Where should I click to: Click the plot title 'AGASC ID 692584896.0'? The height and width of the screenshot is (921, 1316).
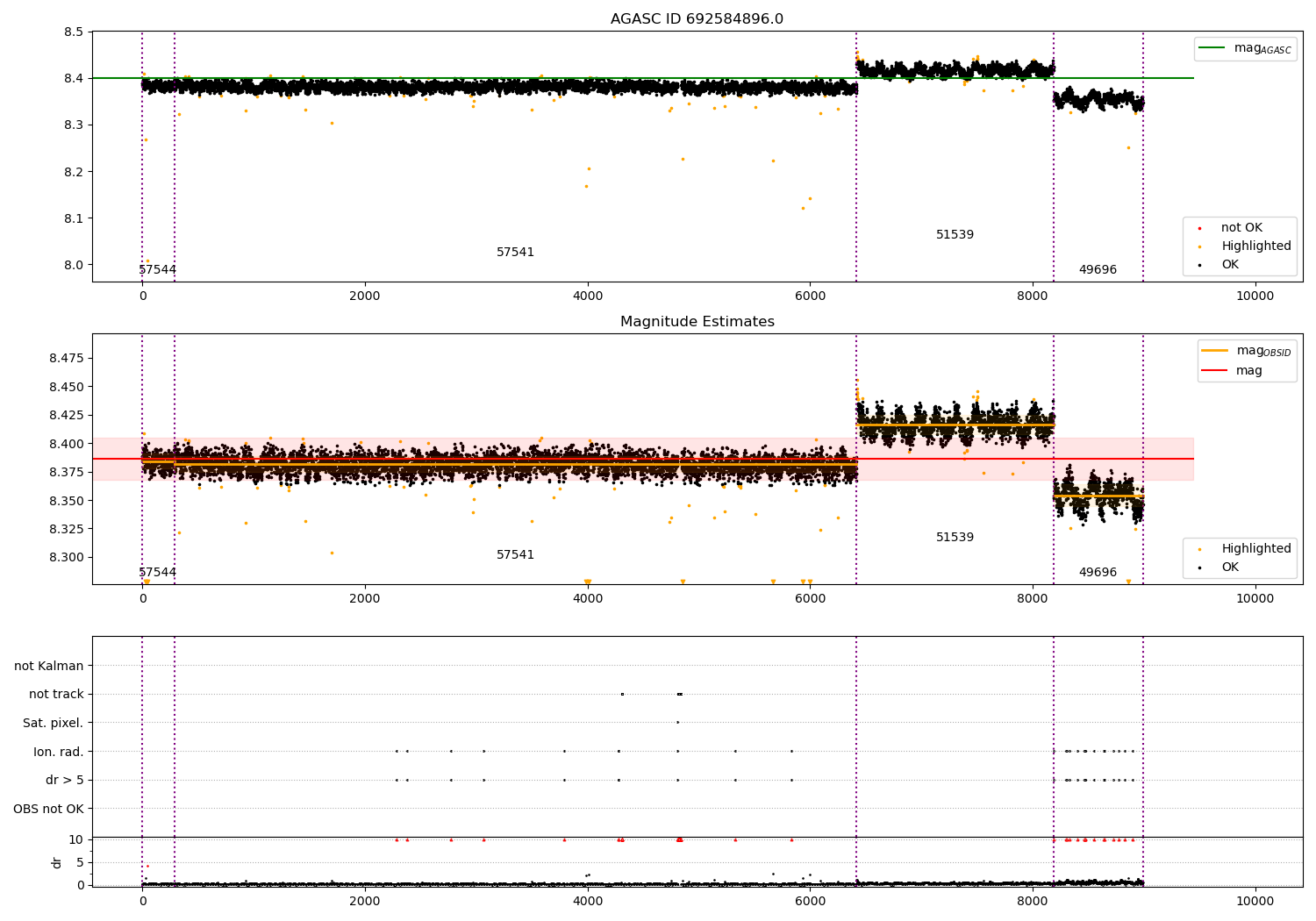pyautogui.click(x=697, y=19)
